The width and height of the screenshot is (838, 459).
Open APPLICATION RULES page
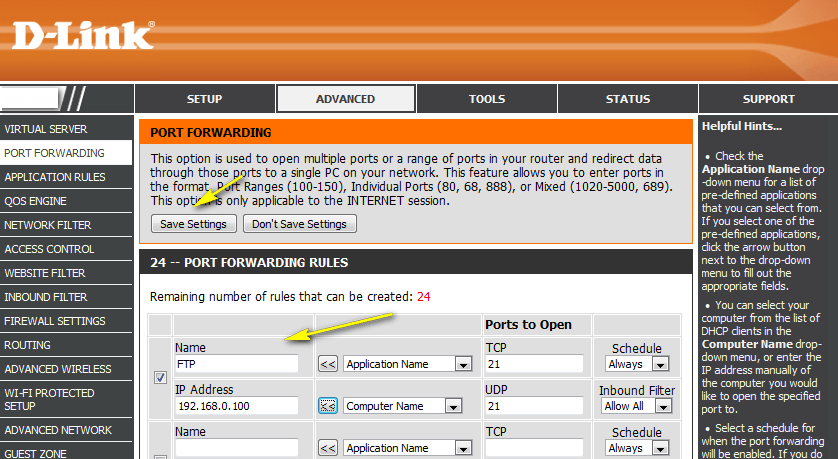click(x=66, y=177)
